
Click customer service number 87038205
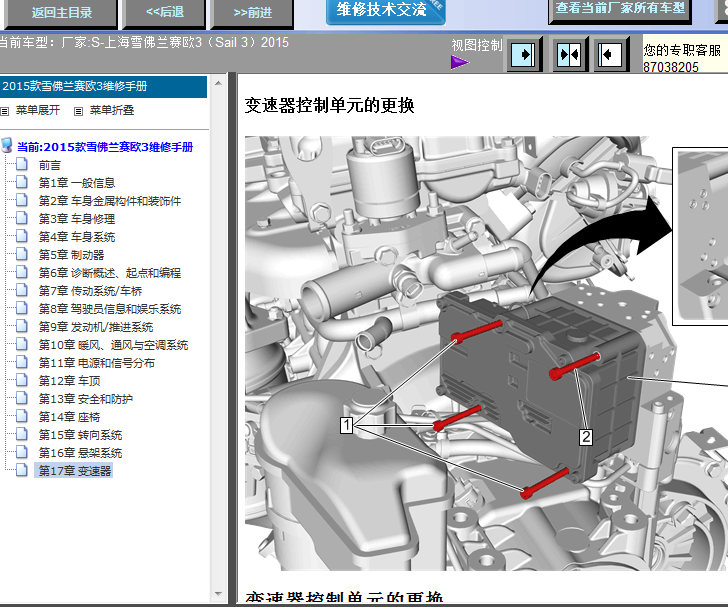click(670, 67)
